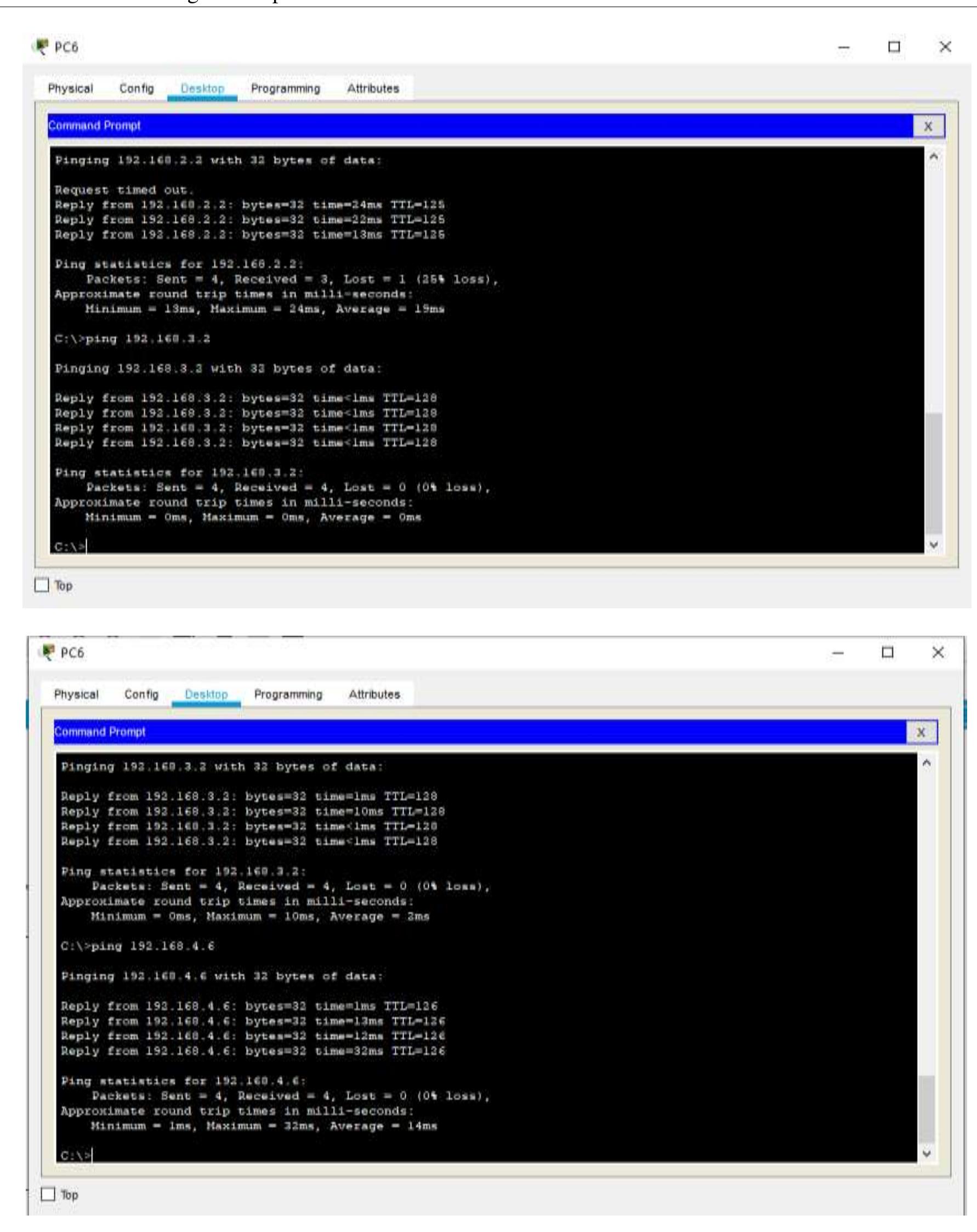Click 'Request timed out.' line in upper terminal
Image resolution: width=977 pixels, height=1232 pixels.
(x=124, y=190)
